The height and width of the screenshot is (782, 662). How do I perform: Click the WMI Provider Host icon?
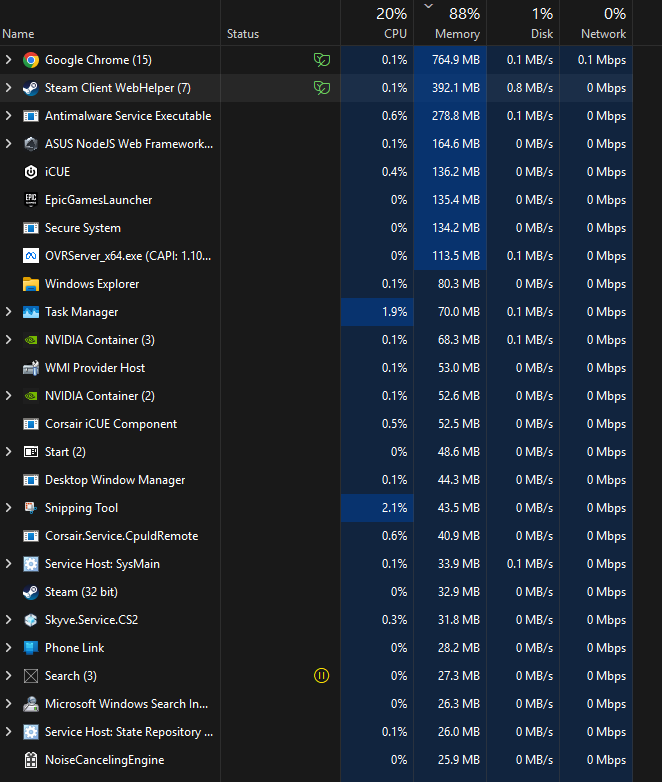[31, 368]
